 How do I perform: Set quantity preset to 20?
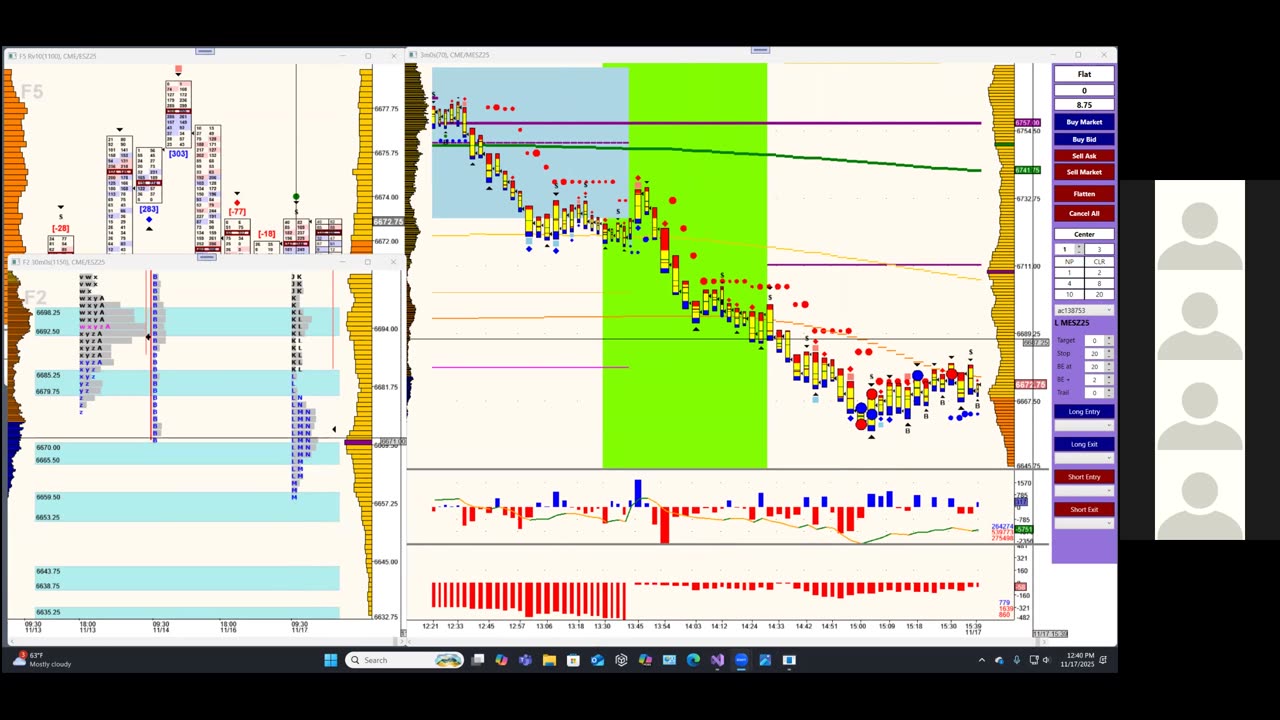1099,294
